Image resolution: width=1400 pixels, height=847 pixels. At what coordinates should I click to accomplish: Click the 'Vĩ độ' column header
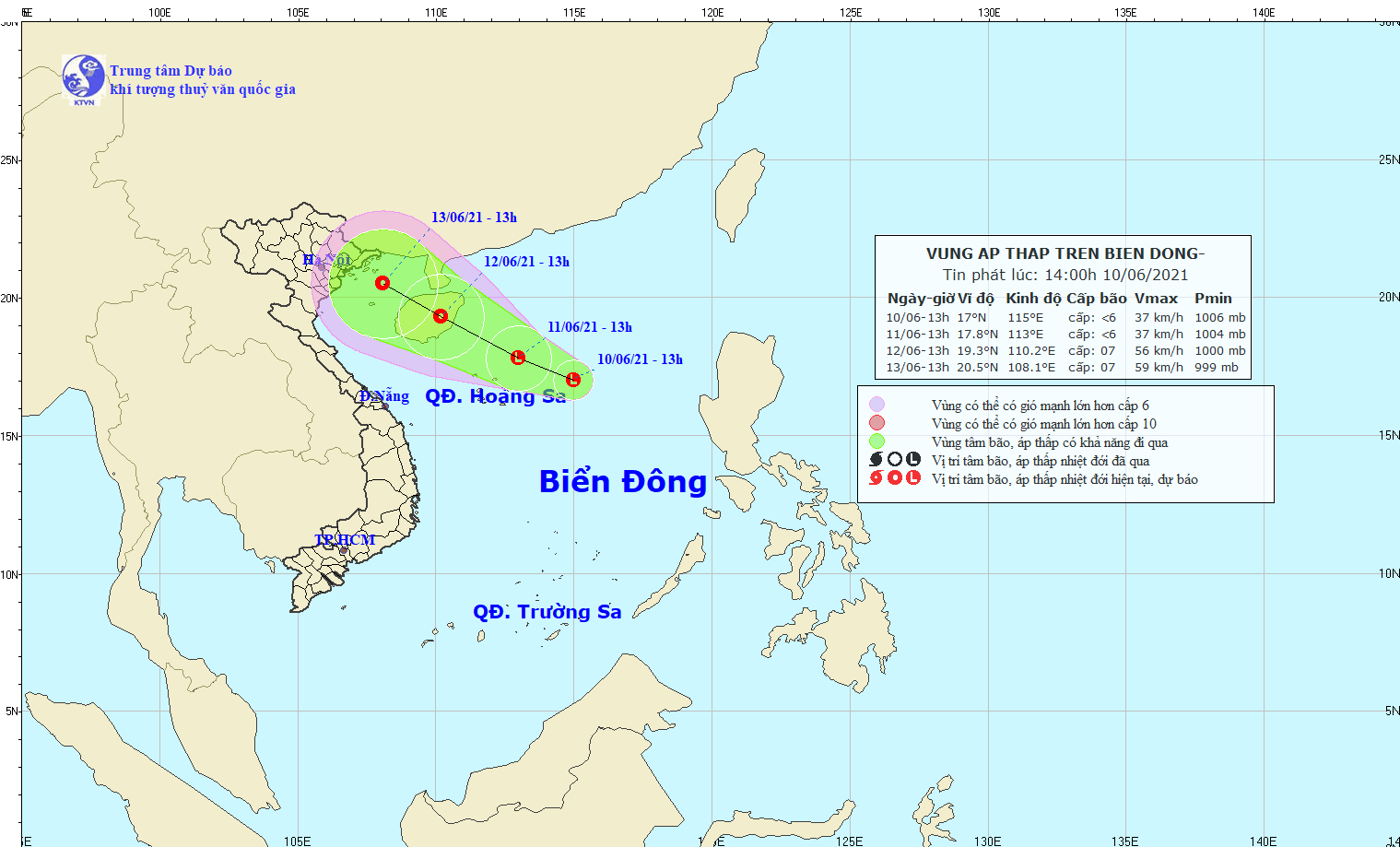(x=975, y=299)
